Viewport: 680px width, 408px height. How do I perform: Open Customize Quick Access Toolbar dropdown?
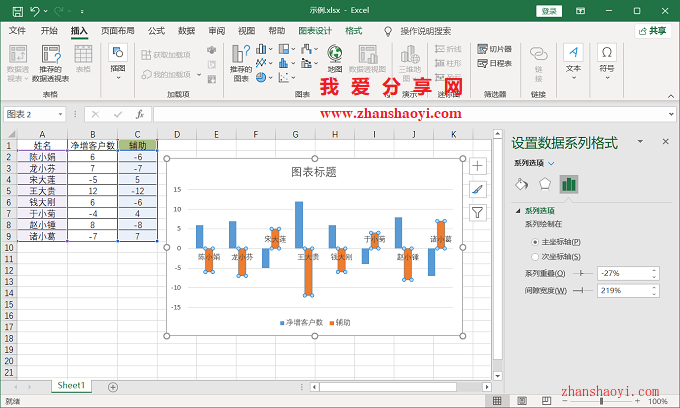tap(82, 11)
